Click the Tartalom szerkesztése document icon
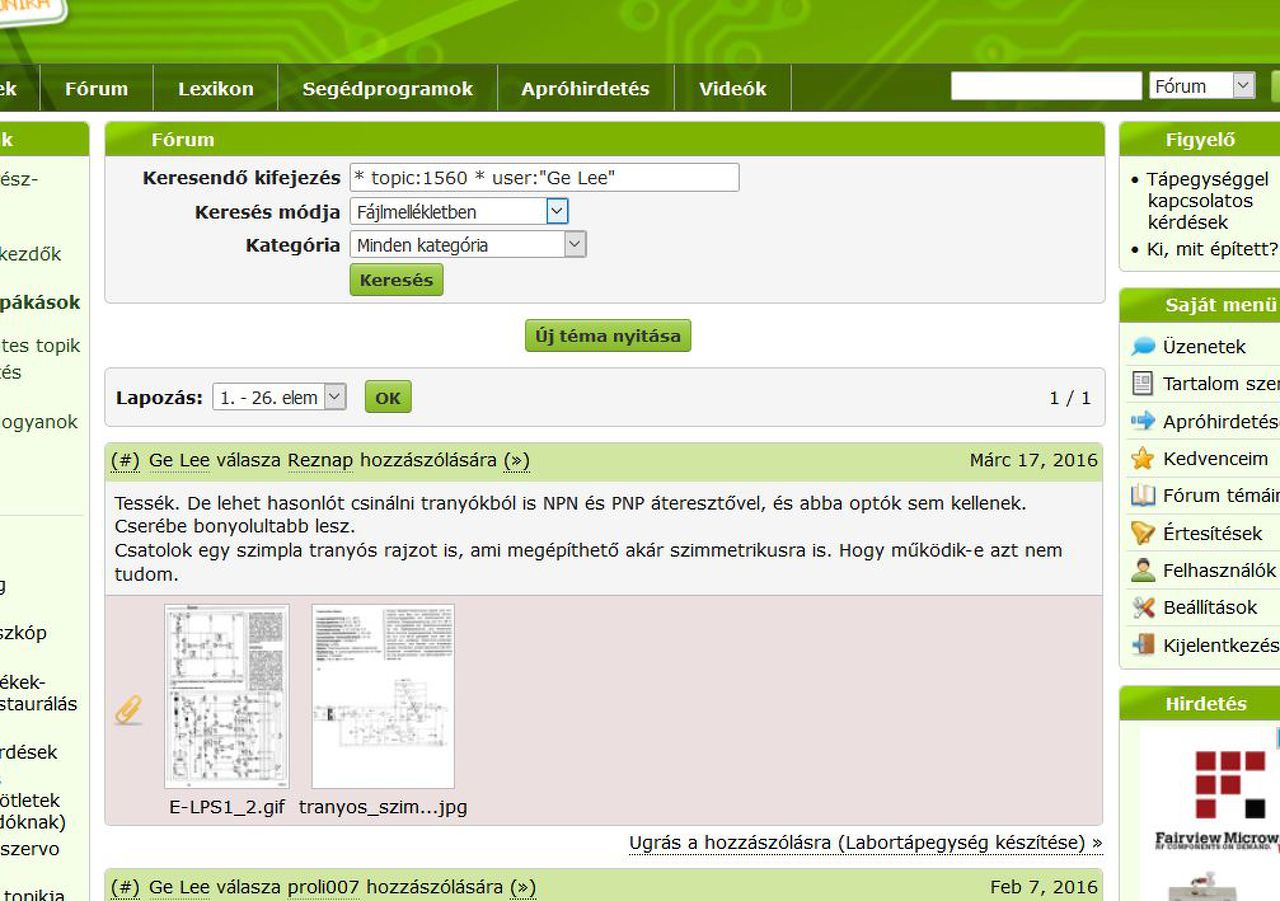The image size is (1280, 901). click(x=1142, y=383)
